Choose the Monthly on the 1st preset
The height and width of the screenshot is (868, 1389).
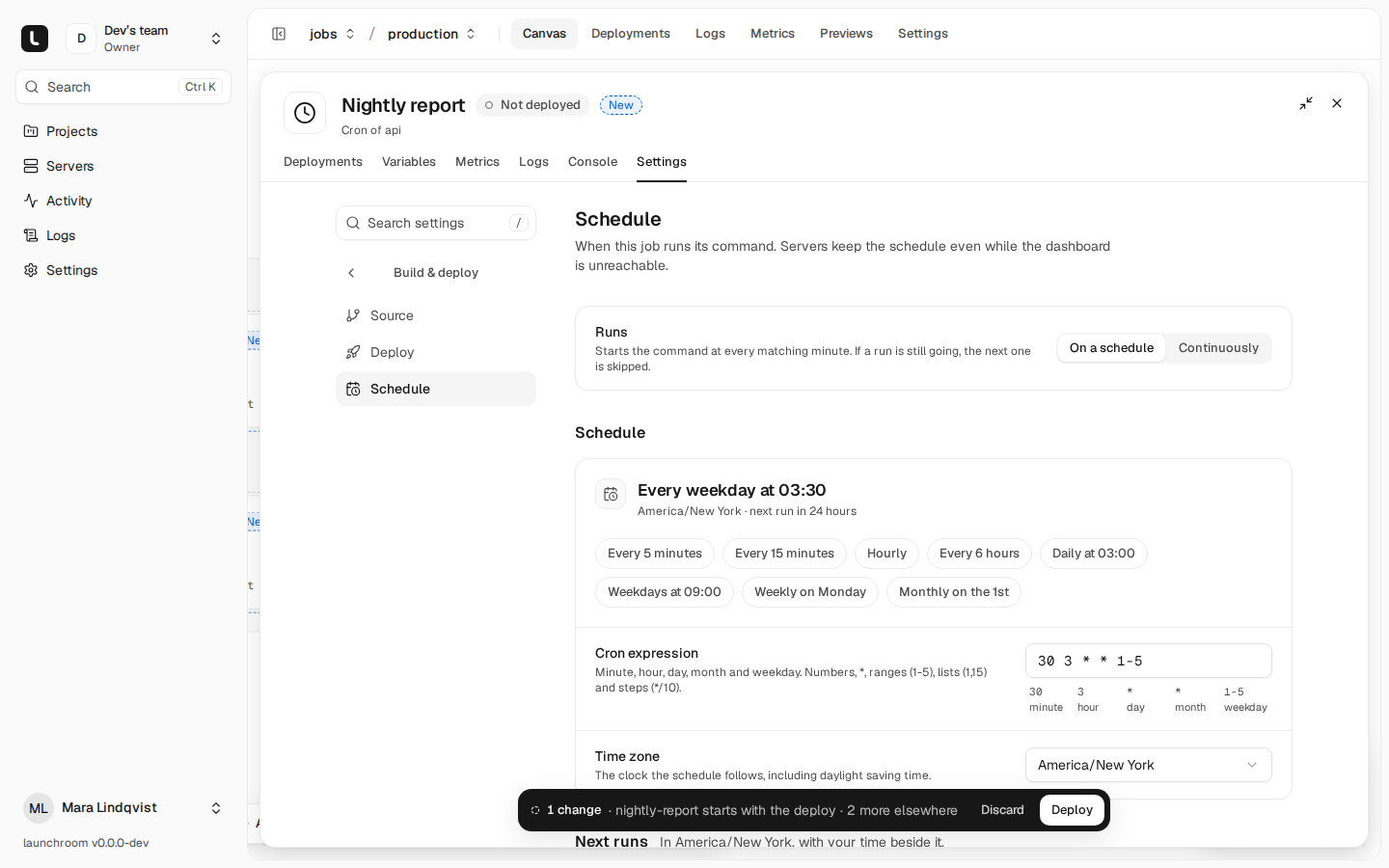[954, 592]
